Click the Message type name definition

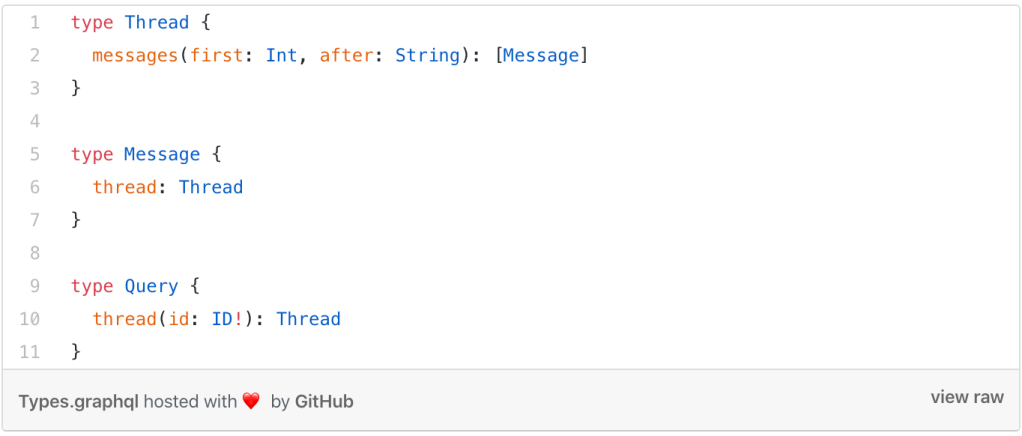tap(162, 154)
